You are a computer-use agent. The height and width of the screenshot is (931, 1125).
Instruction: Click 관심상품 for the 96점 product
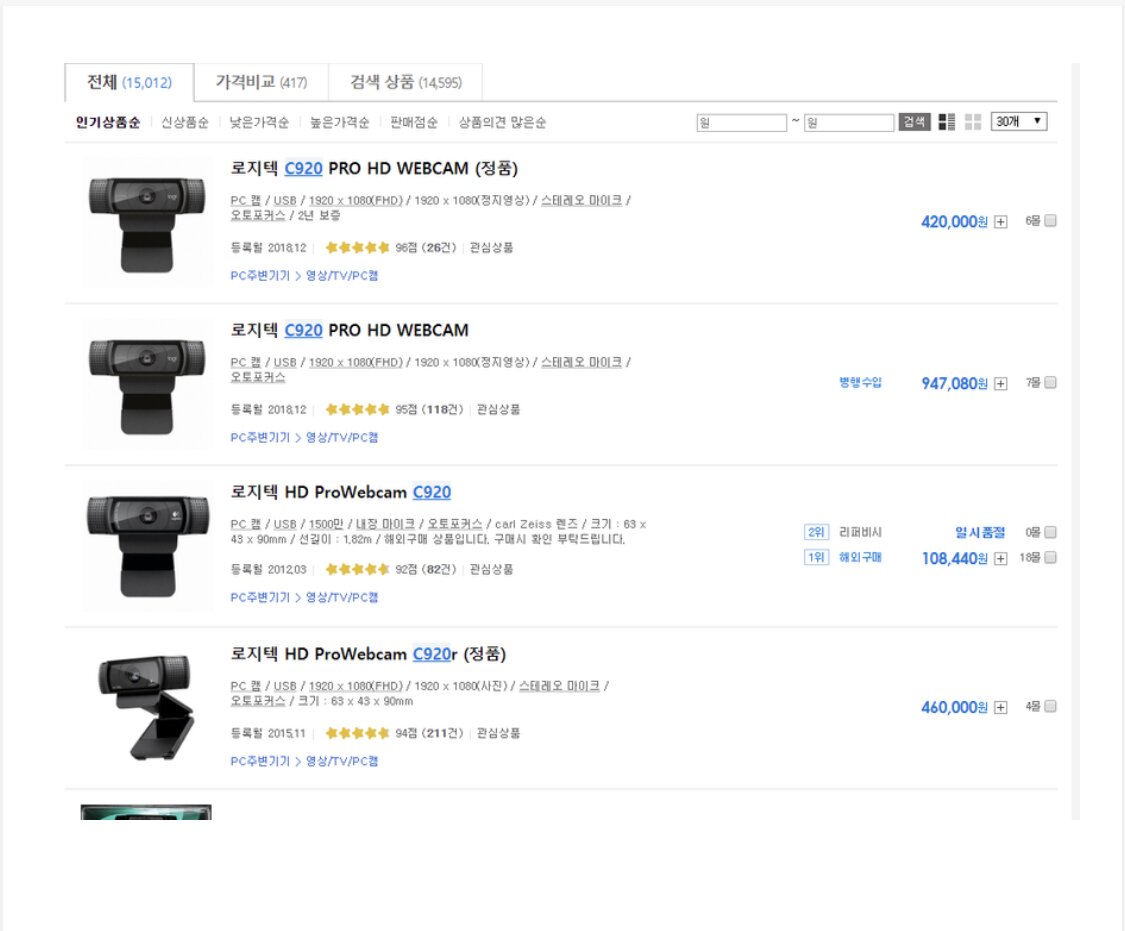tap(491, 248)
